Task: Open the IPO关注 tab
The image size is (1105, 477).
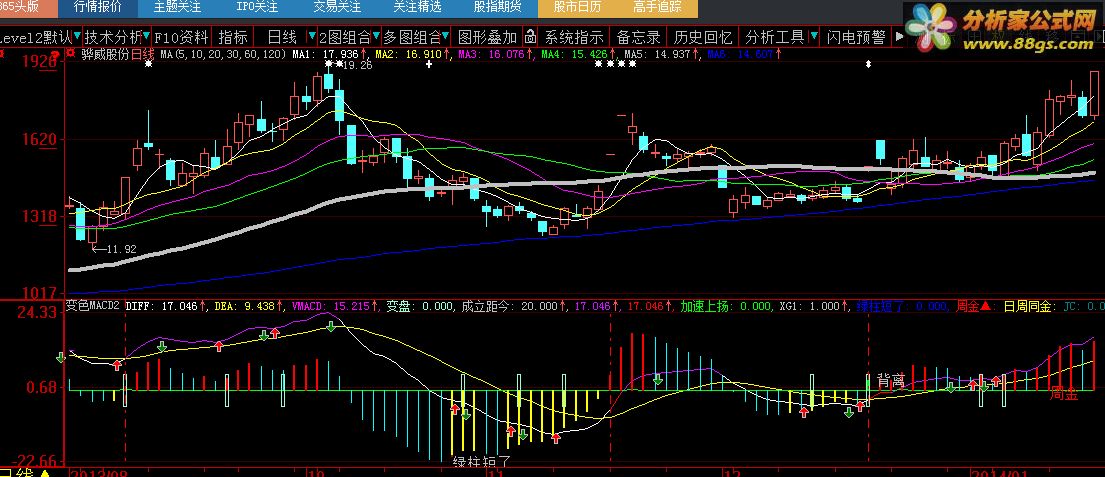Action: [x=257, y=8]
